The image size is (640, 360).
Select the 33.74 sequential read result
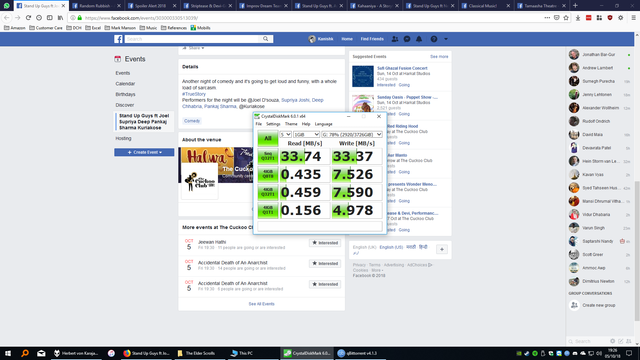point(304,156)
